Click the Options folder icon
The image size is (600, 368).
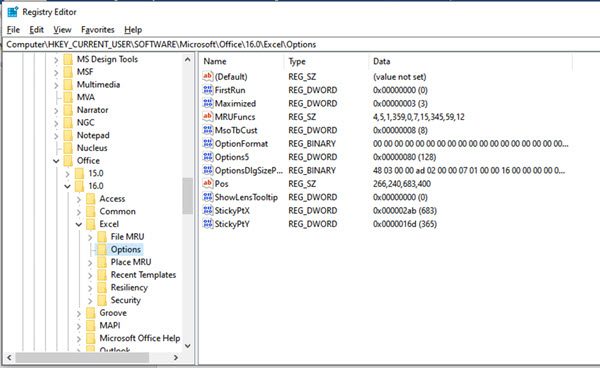click(x=102, y=249)
